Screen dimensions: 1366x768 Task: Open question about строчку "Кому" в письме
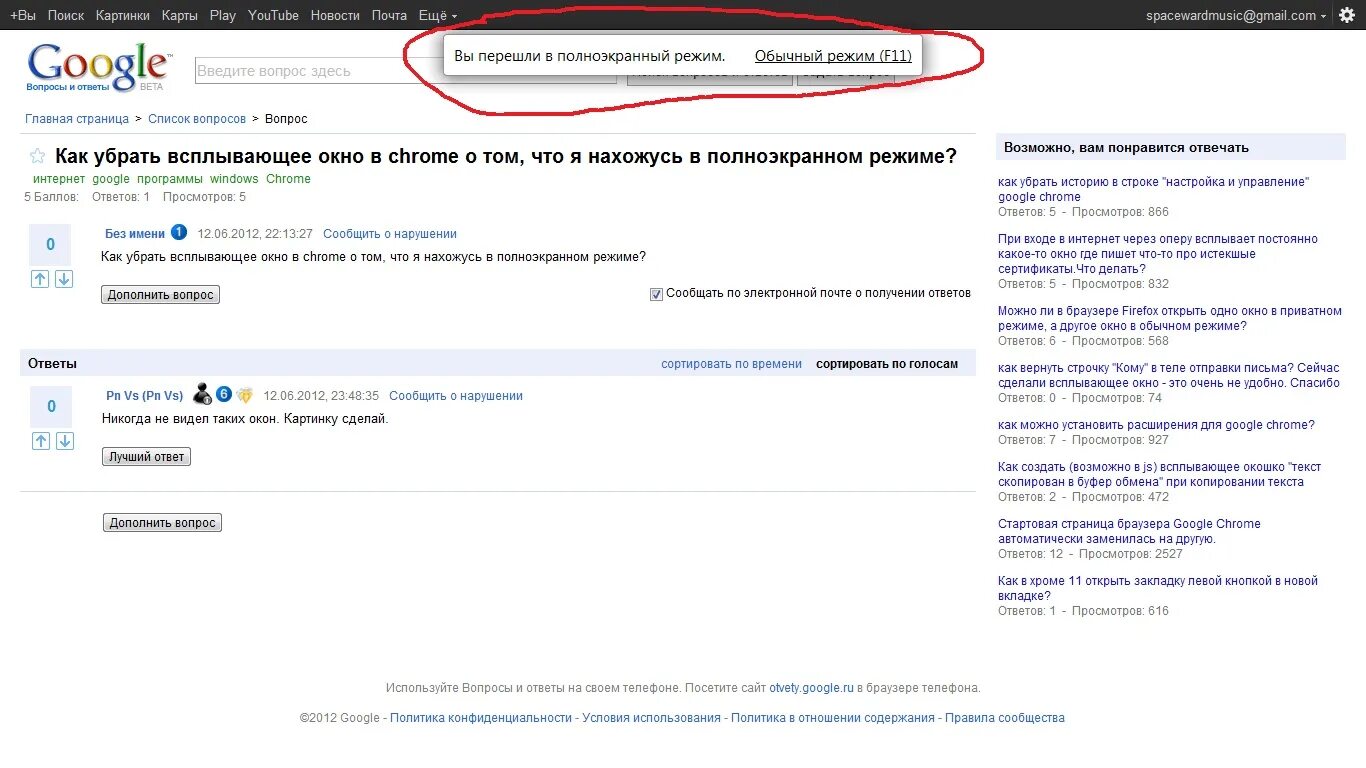tap(1169, 375)
